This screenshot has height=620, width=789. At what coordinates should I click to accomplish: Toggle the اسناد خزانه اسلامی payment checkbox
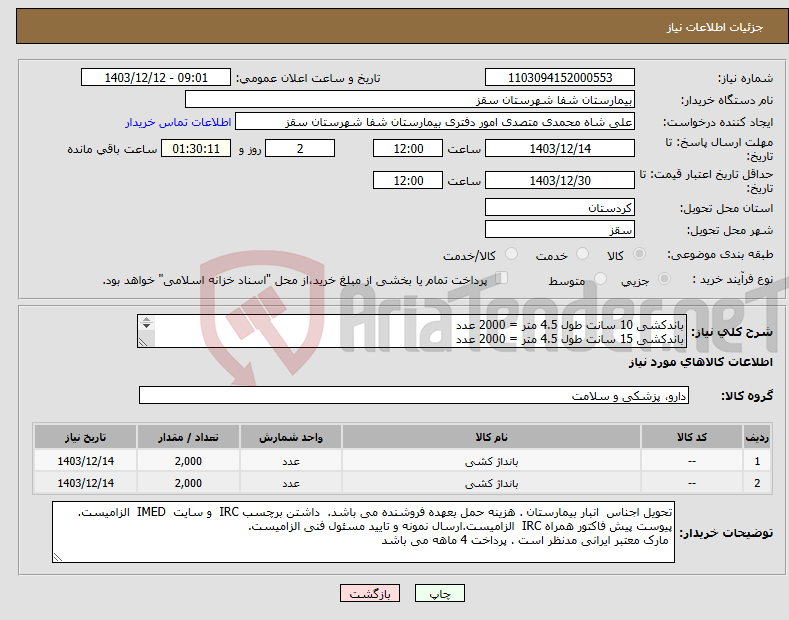tap(502, 278)
